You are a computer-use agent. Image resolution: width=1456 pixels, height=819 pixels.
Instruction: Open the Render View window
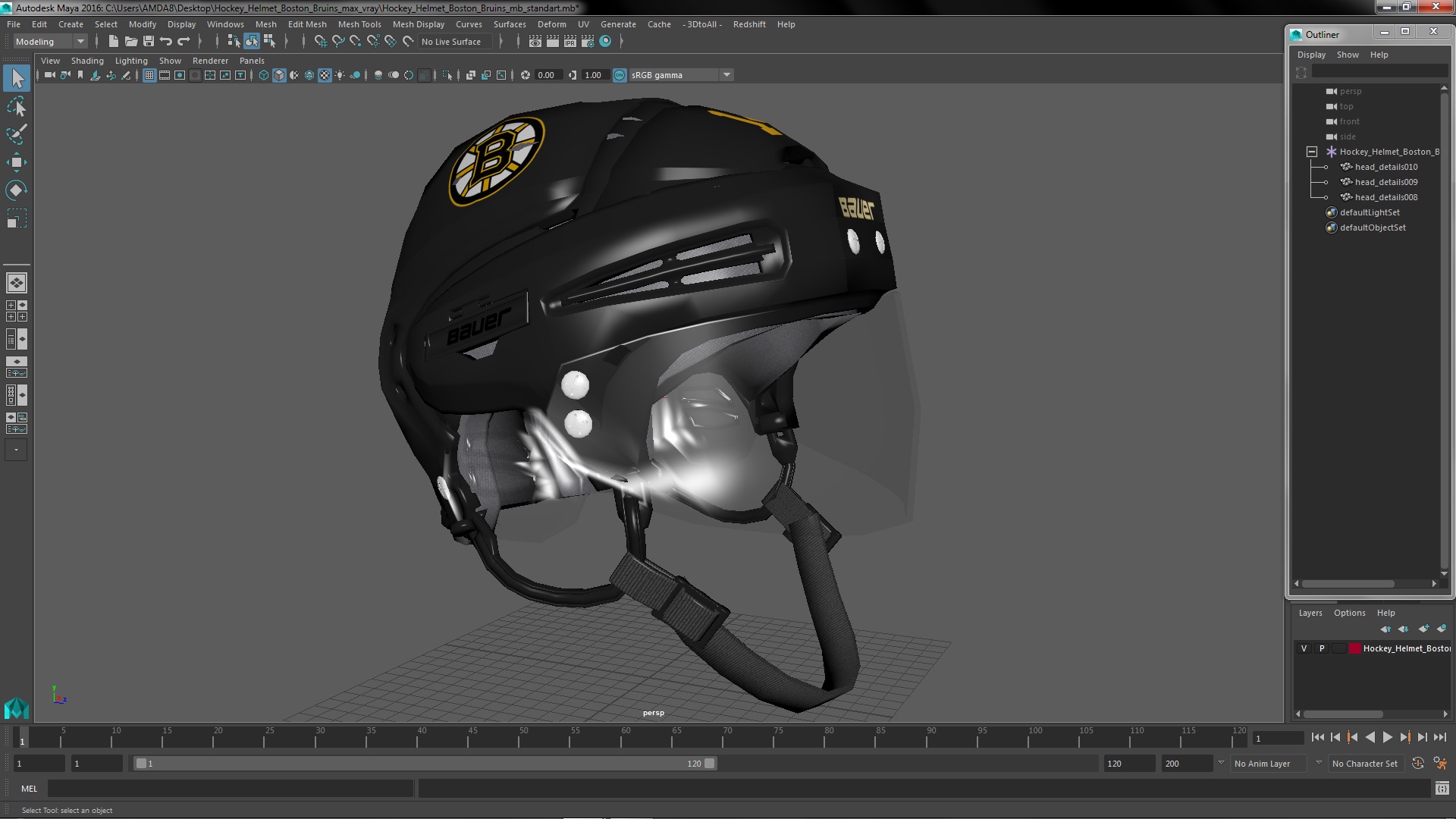535,42
